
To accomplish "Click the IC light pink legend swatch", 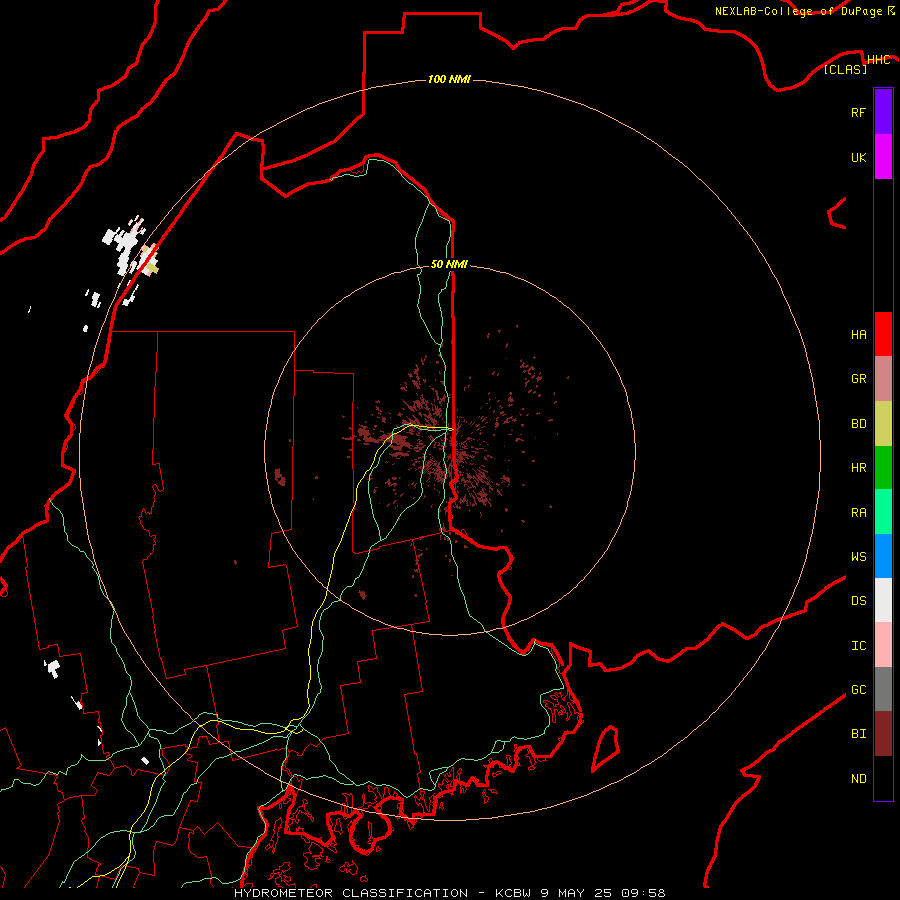I will coord(883,645).
